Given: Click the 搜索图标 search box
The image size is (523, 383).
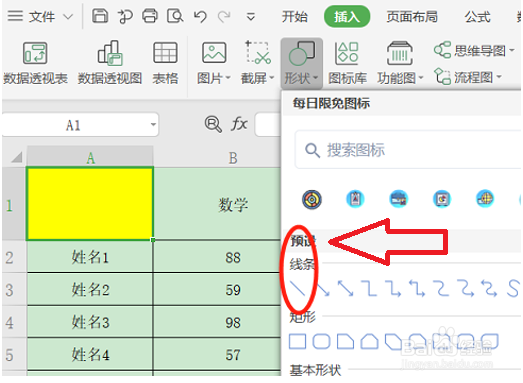Looking at the screenshot, I should [408, 150].
